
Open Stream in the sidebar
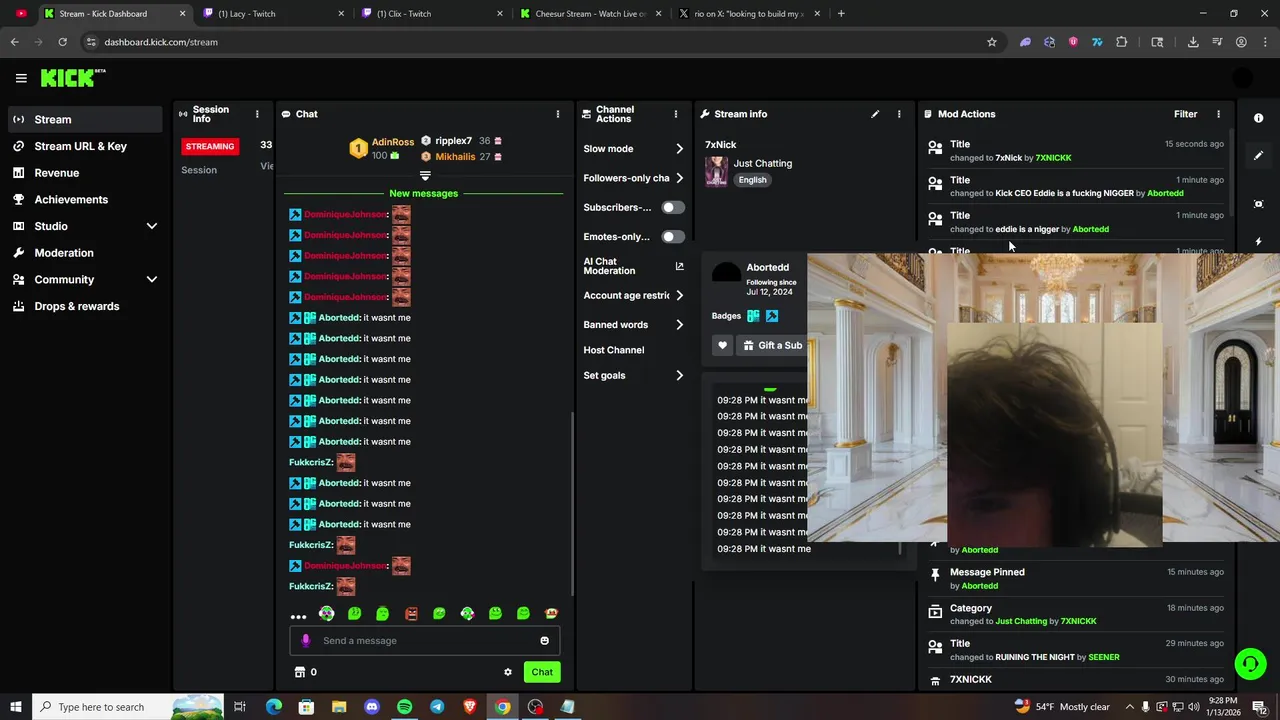[85, 119]
